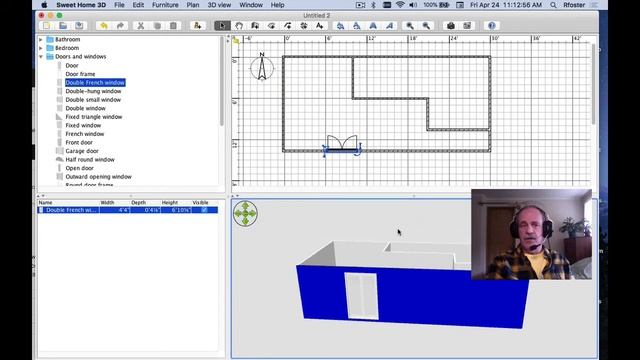Choose the Create polylines tool
The image size is (640, 360).
pyautogui.click(x=288, y=26)
